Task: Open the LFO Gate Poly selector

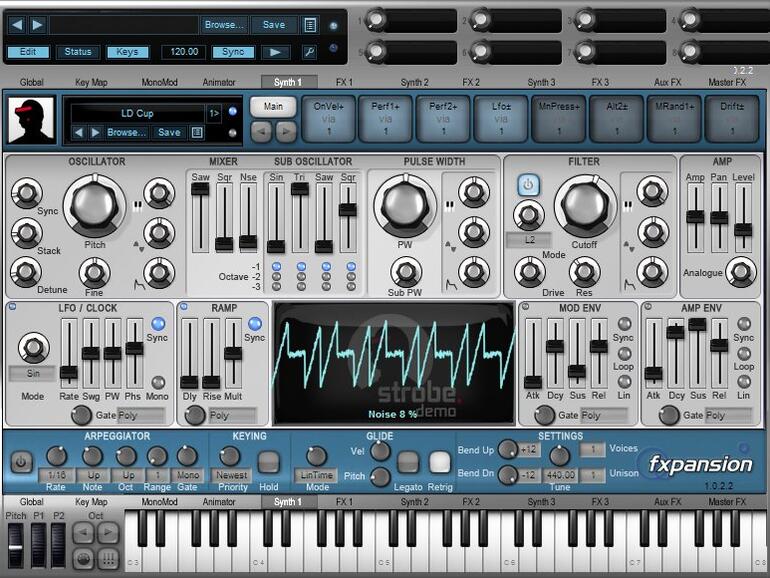Action: tap(140, 415)
